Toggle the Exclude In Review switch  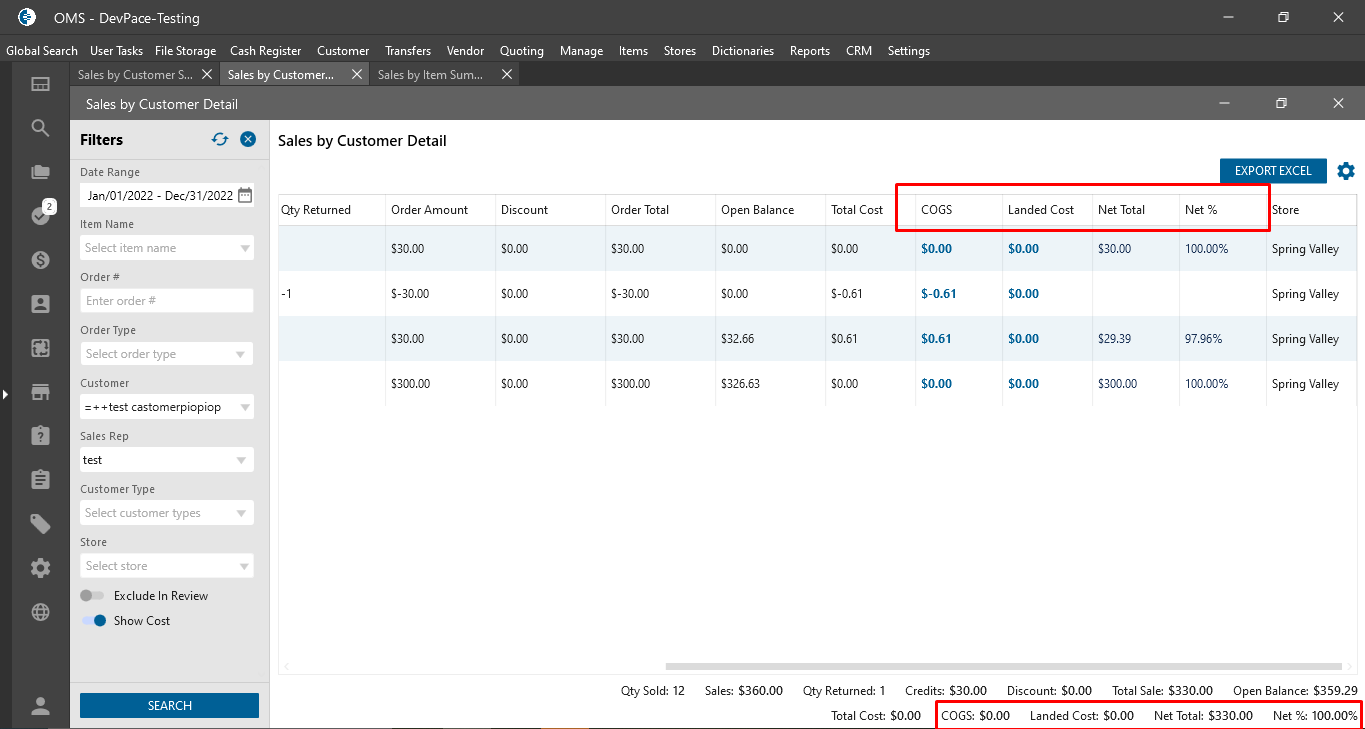pos(93,596)
